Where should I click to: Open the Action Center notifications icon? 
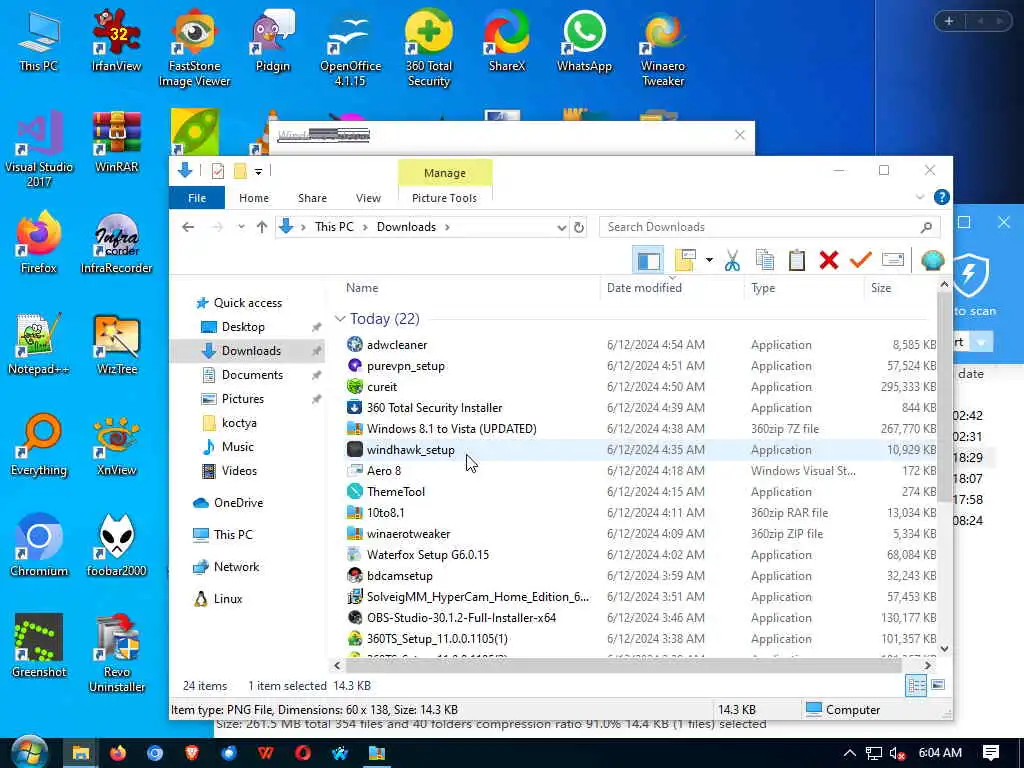(x=990, y=753)
